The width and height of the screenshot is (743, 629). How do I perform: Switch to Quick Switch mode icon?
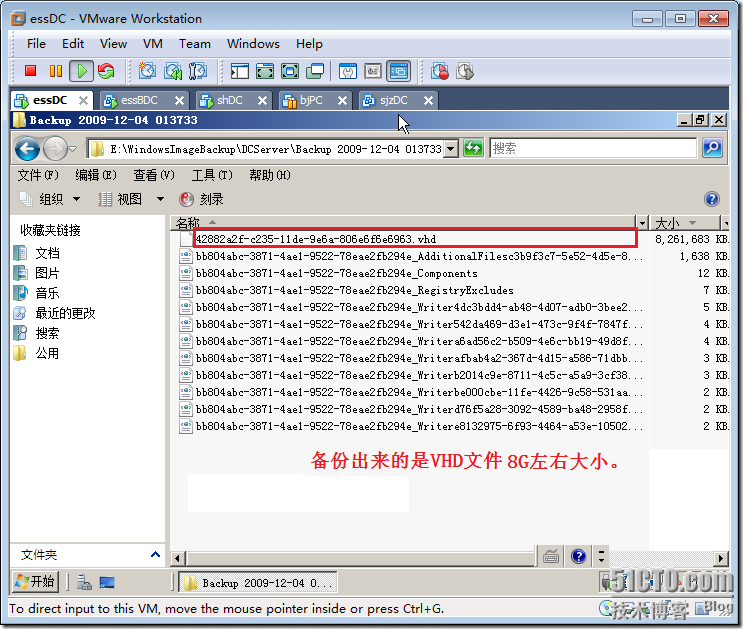point(265,71)
